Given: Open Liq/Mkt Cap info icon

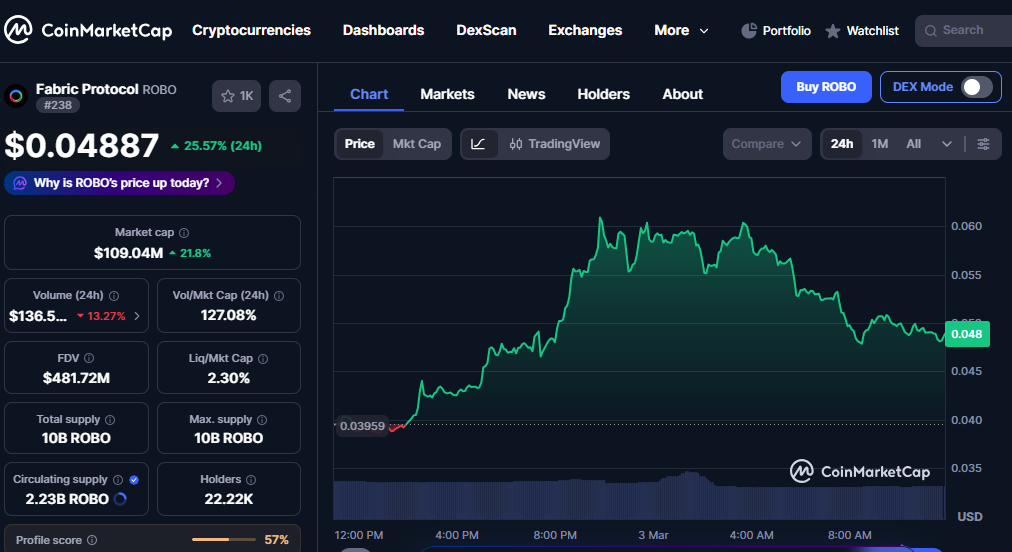Looking at the screenshot, I should 263,358.
